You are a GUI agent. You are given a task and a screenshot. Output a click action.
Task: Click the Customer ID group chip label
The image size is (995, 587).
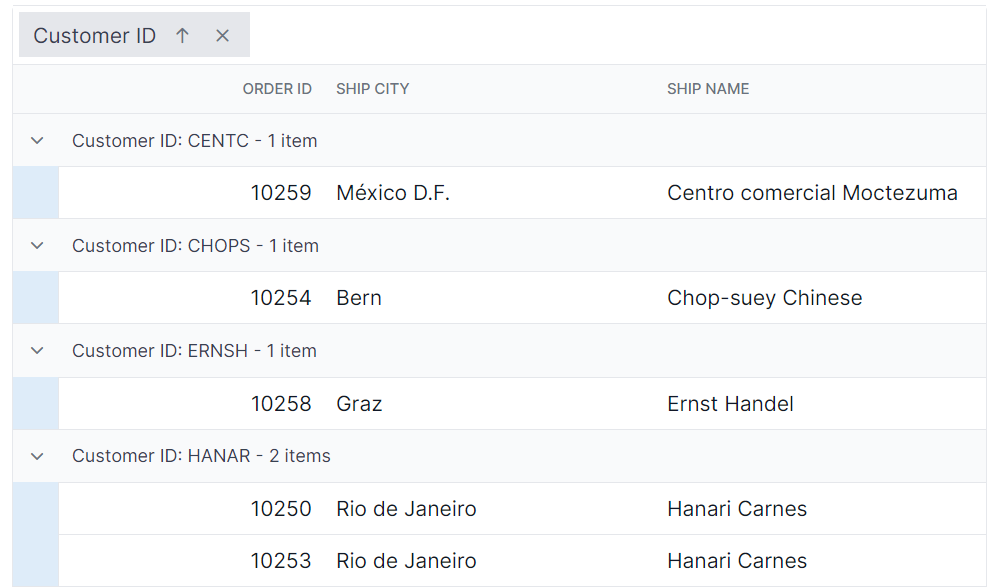click(95, 36)
